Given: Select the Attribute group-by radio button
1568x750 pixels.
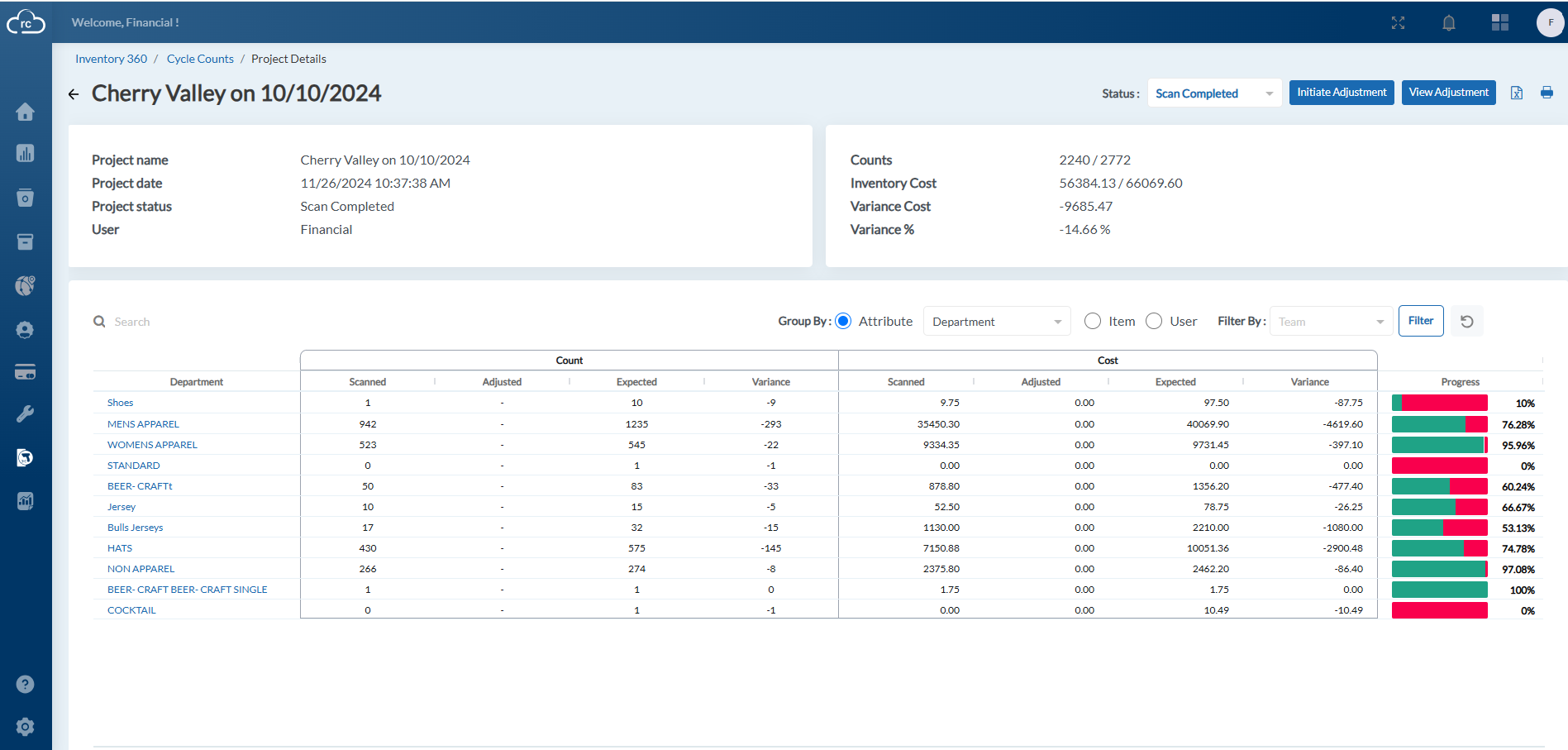Looking at the screenshot, I should click(843, 321).
